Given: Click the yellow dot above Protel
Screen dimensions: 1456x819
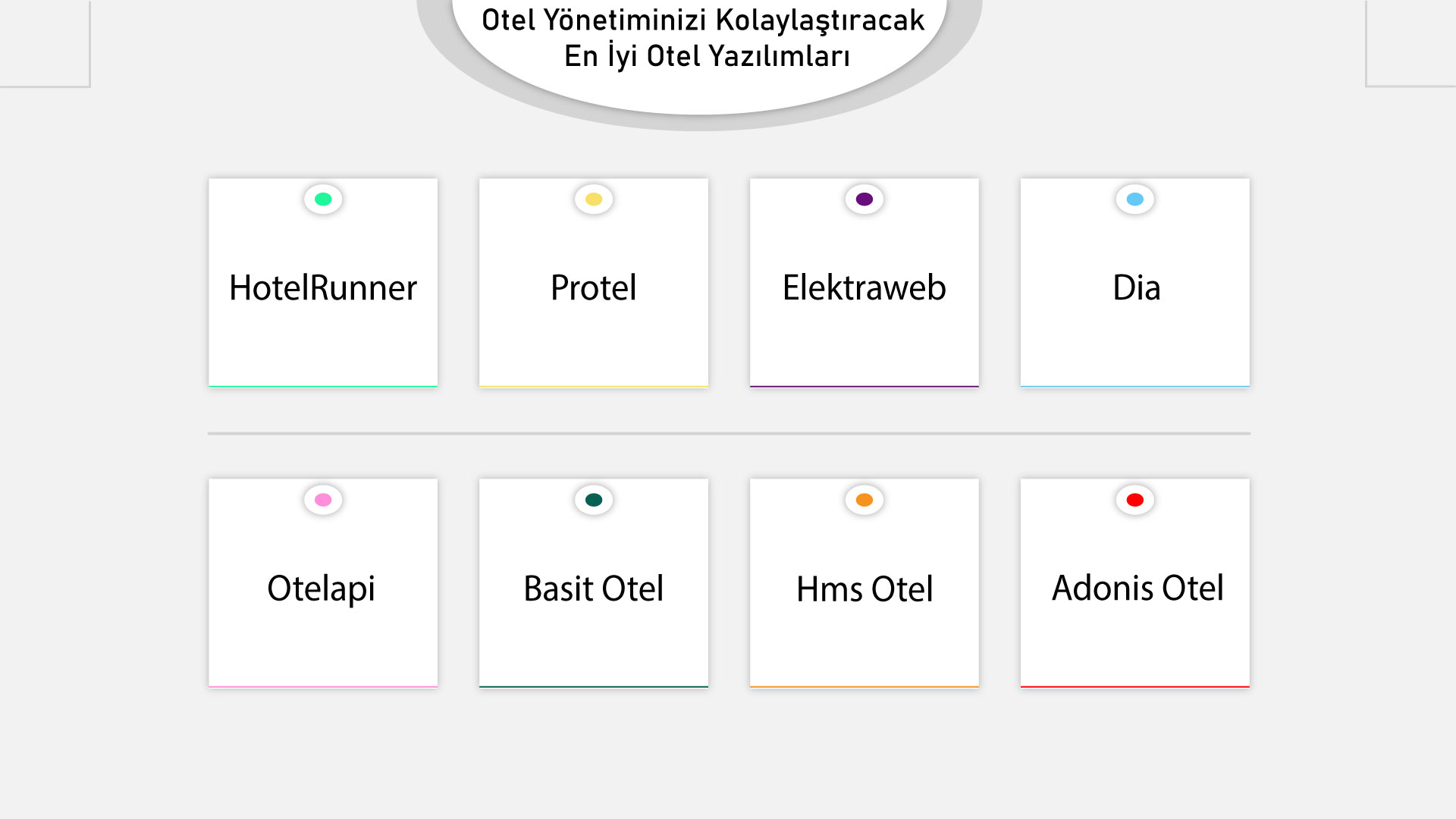Looking at the screenshot, I should [x=594, y=199].
